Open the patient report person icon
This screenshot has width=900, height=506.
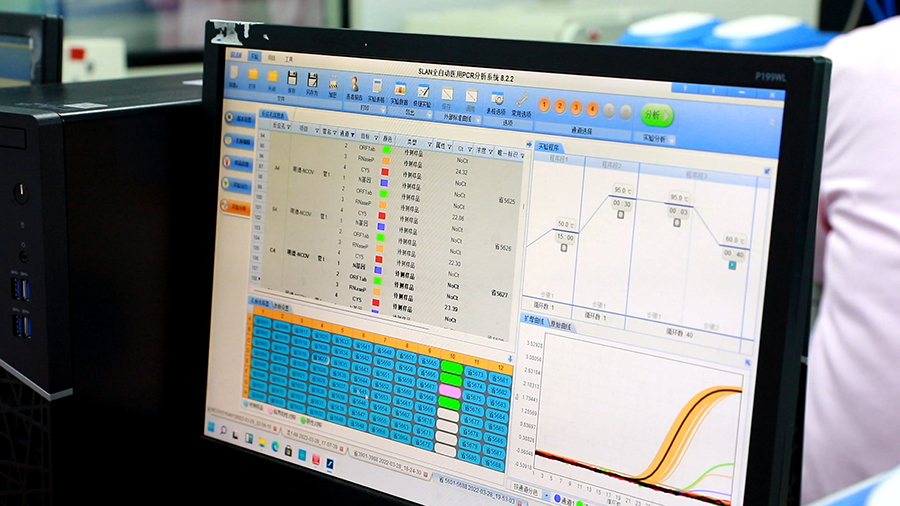(354, 84)
